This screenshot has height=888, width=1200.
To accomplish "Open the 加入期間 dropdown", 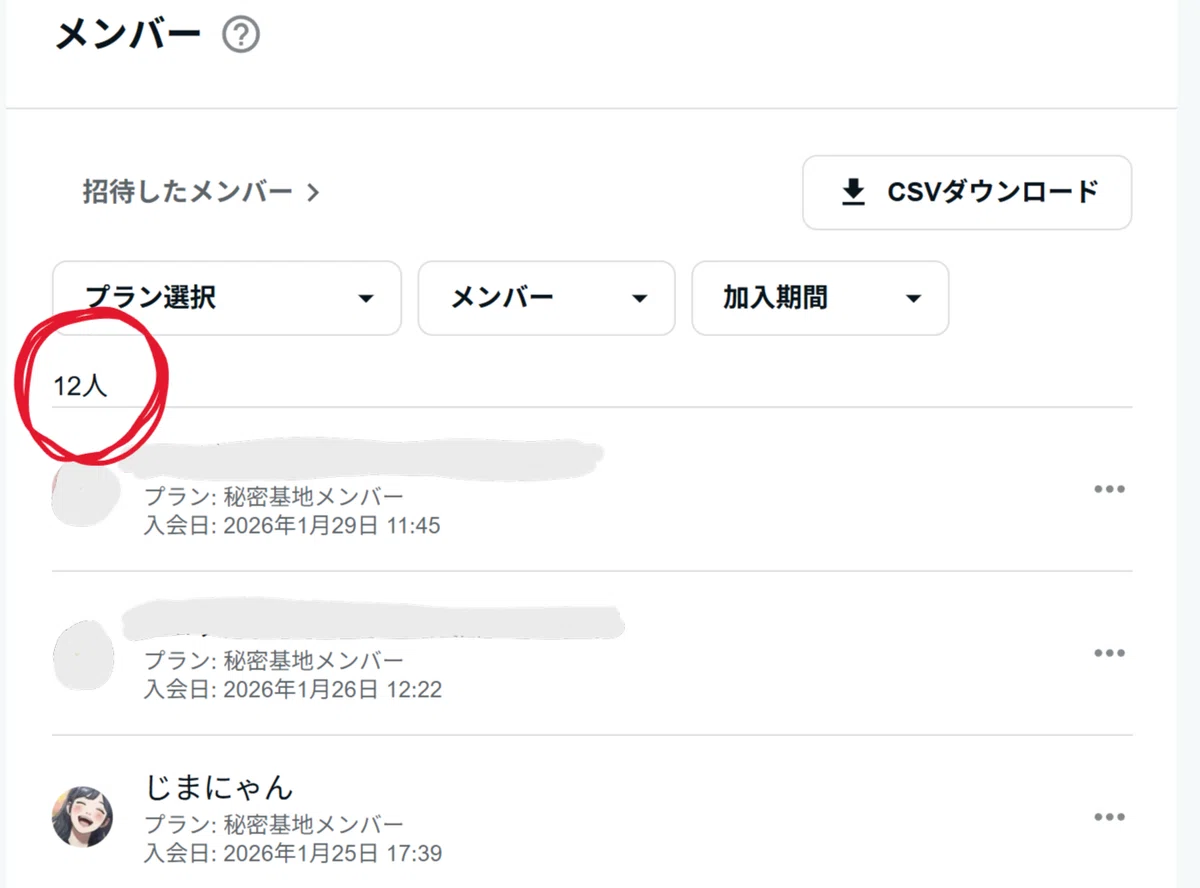I will [820, 298].
